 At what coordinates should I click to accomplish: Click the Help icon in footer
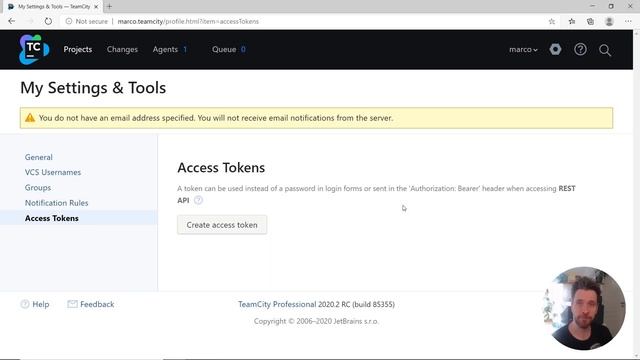pos(25,304)
